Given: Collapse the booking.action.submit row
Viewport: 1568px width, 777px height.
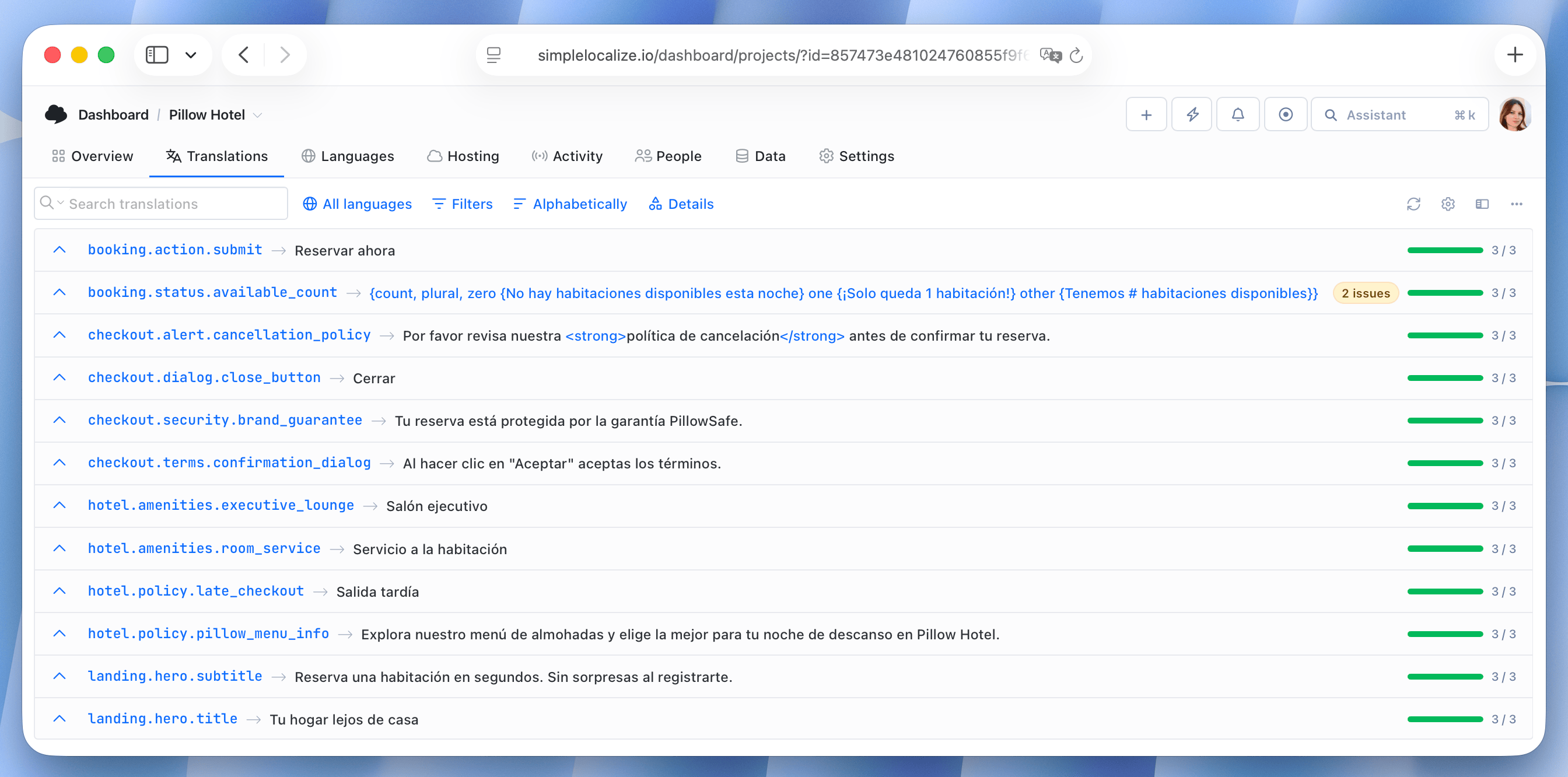Looking at the screenshot, I should click(x=59, y=250).
